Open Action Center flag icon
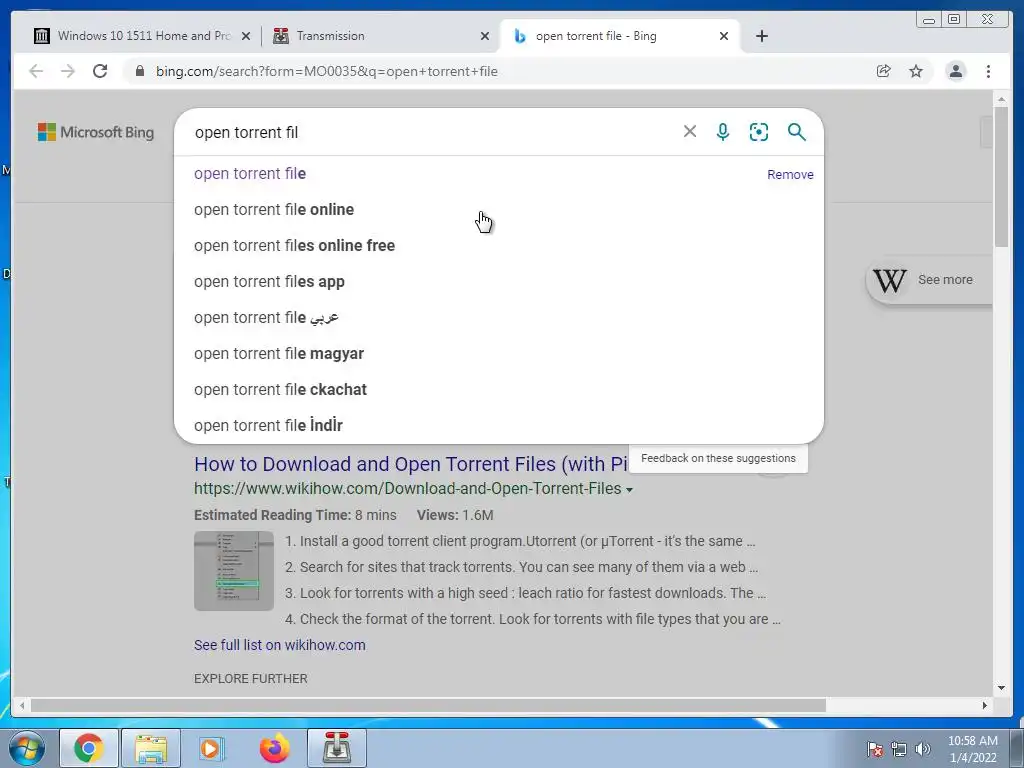The image size is (1024, 768). pyautogui.click(x=875, y=749)
